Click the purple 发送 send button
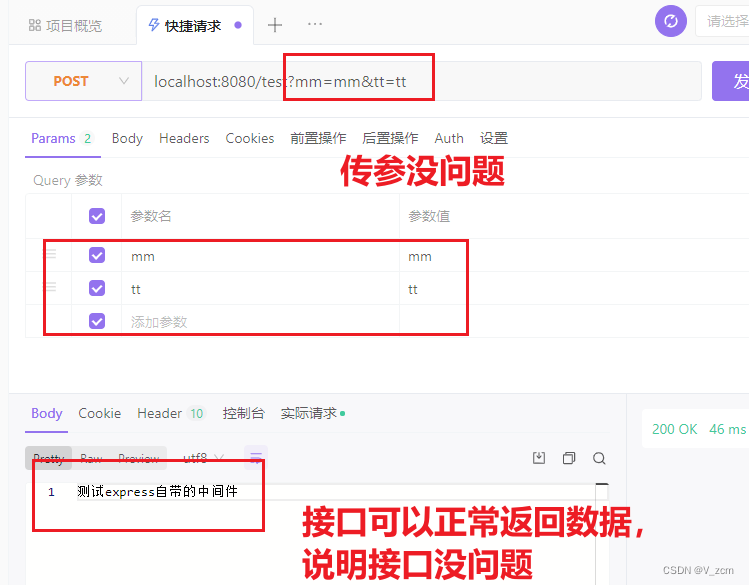749x585 pixels. [730, 81]
